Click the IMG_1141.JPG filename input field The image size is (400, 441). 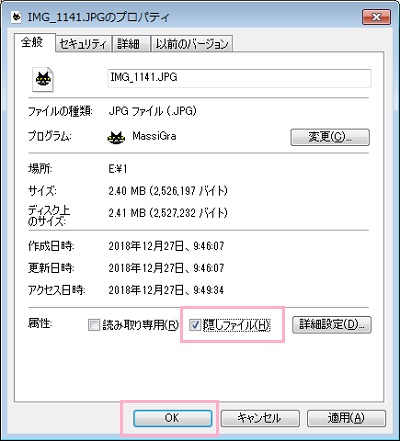click(239, 78)
